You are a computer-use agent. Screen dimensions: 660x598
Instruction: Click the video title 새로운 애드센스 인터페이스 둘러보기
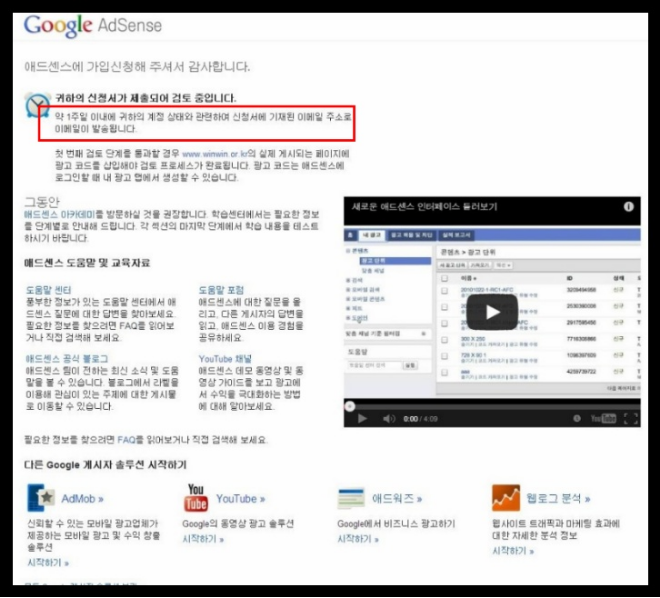click(424, 207)
